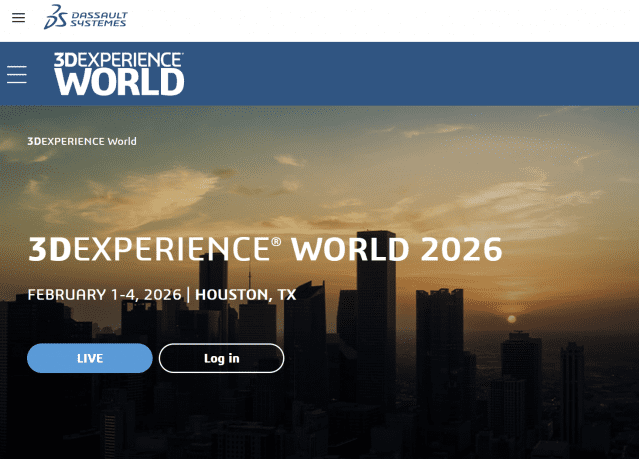Click the 3DEXPERIENCE World logo in blue bar
The width and height of the screenshot is (639, 459).
(119, 74)
